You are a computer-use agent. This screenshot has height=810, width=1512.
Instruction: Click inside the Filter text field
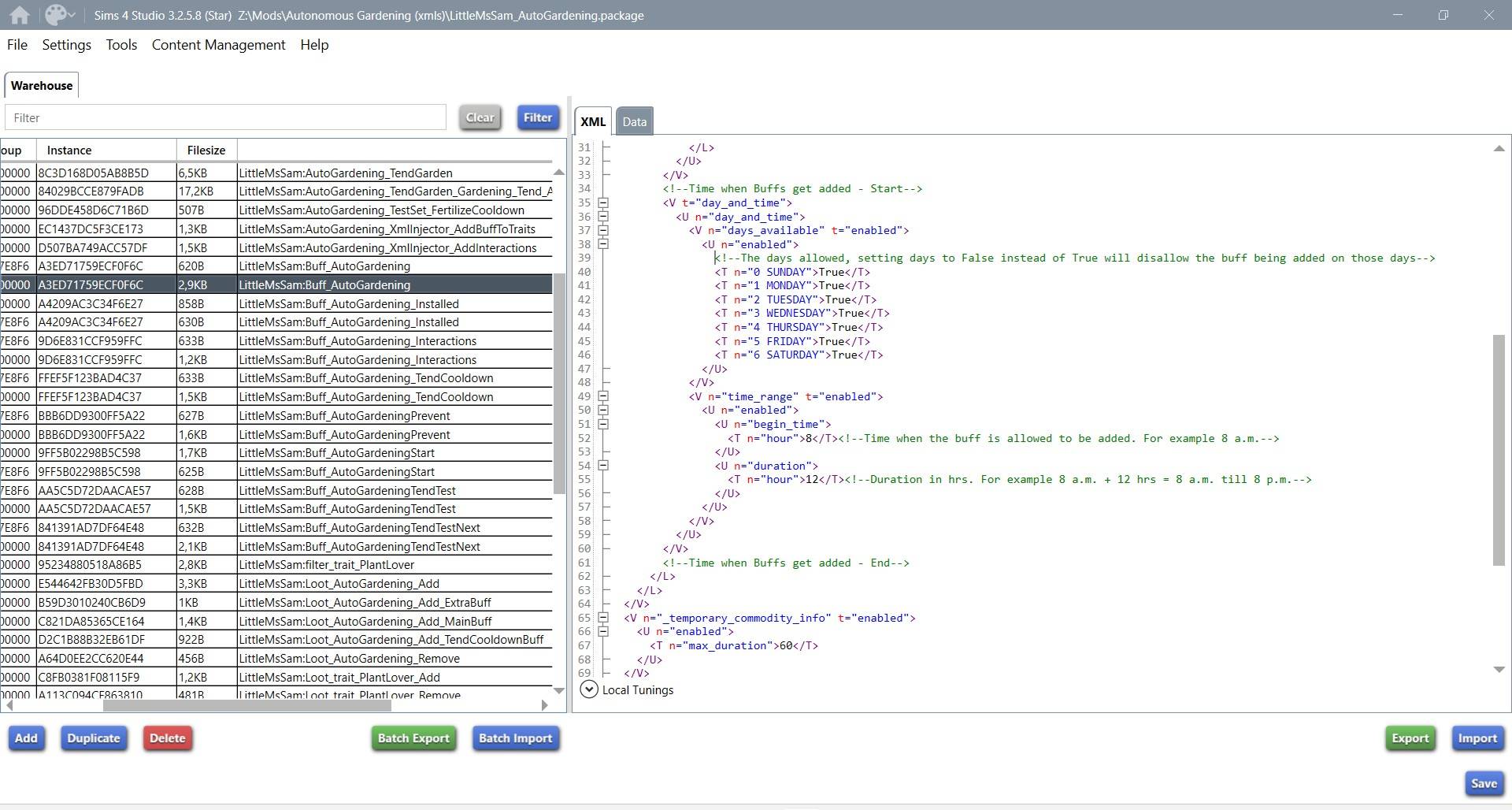pos(225,117)
